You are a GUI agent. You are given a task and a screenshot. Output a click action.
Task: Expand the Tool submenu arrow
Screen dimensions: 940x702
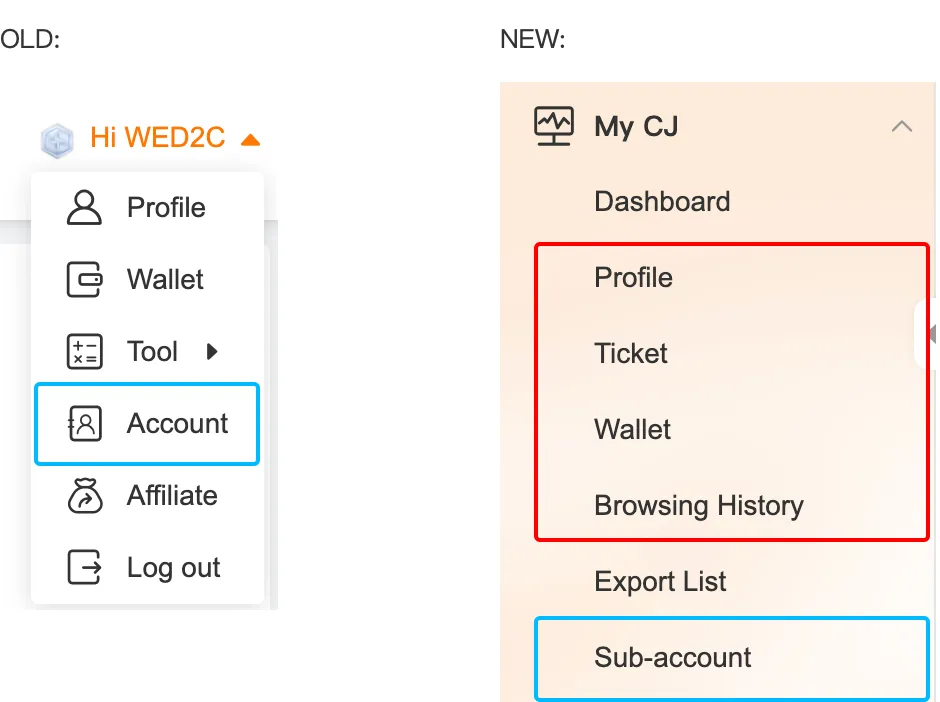tap(211, 351)
